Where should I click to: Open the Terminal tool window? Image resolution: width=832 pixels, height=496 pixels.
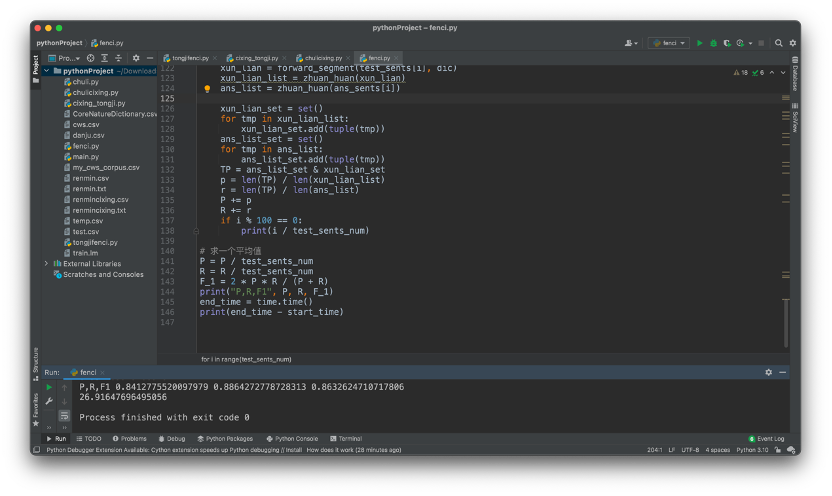[x=346, y=439]
